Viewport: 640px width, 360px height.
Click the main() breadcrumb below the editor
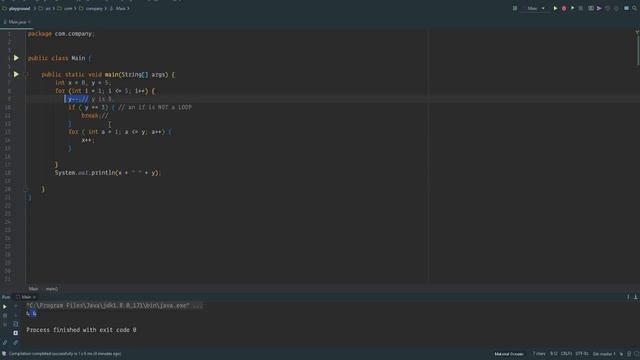click(52, 289)
